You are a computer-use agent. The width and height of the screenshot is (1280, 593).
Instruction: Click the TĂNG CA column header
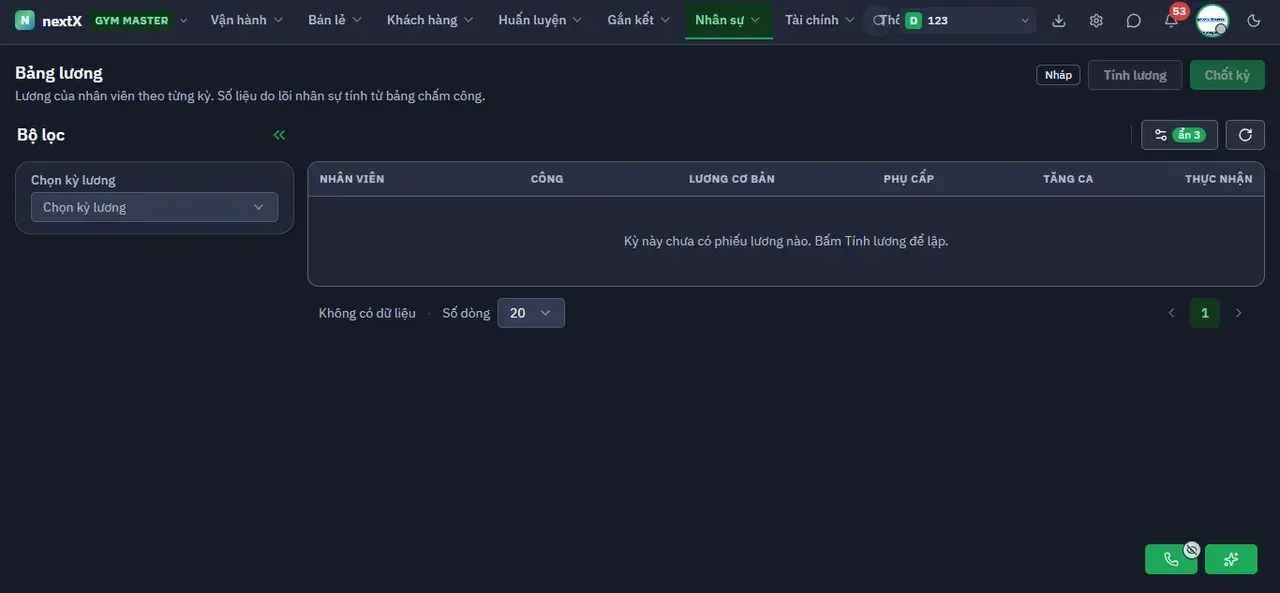pos(1068,179)
